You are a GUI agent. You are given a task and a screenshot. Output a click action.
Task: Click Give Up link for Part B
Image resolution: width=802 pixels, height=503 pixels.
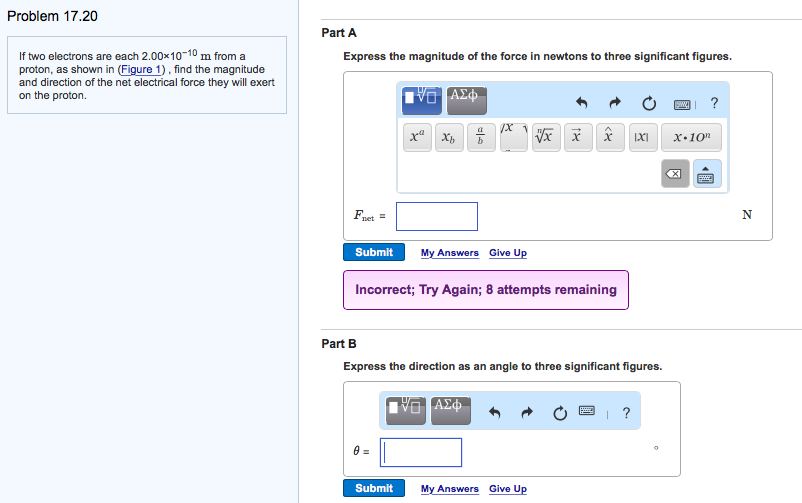click(508, 489)
